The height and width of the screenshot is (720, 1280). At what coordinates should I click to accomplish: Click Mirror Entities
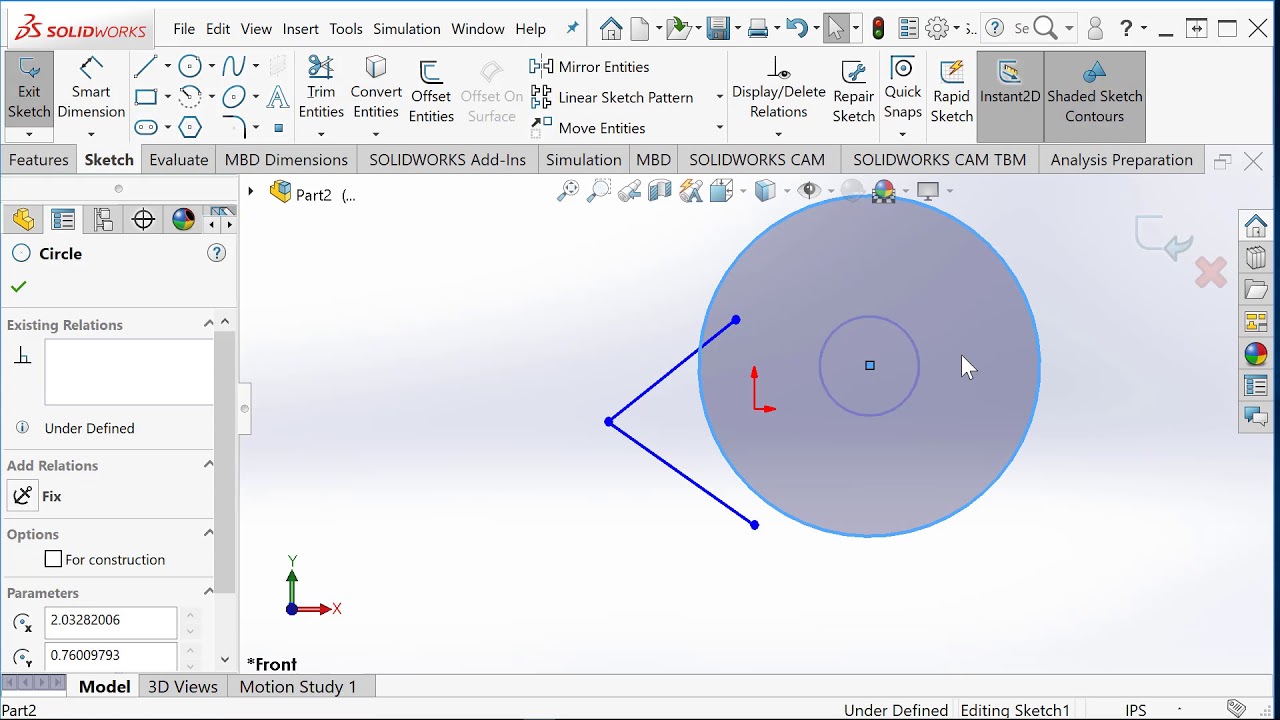pyautogui.click(x=590, y=67)
